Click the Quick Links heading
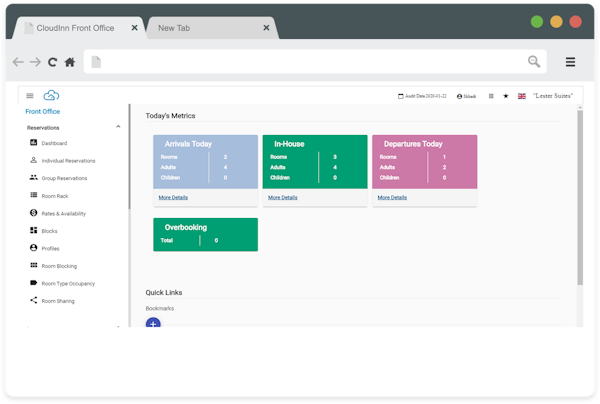The height and width of the screenshot is (404, 600). coord(164,293)
